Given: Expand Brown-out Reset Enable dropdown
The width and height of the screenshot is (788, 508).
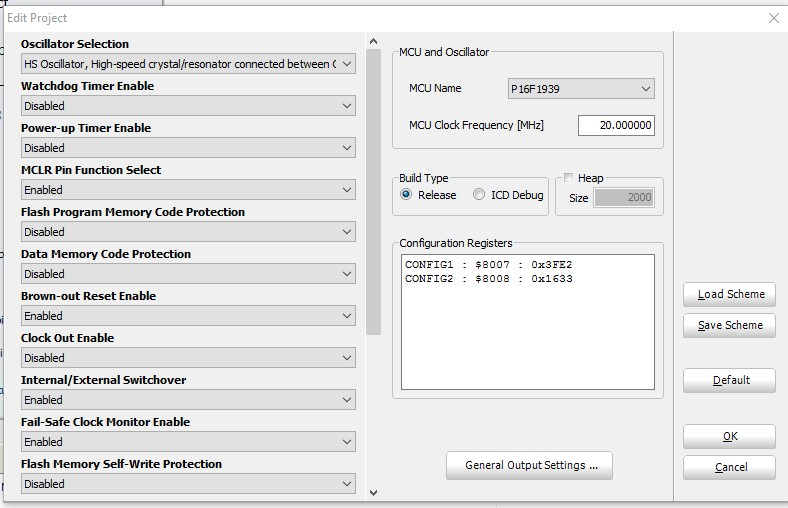Looking at the screenshot, I should coord(188,316).
